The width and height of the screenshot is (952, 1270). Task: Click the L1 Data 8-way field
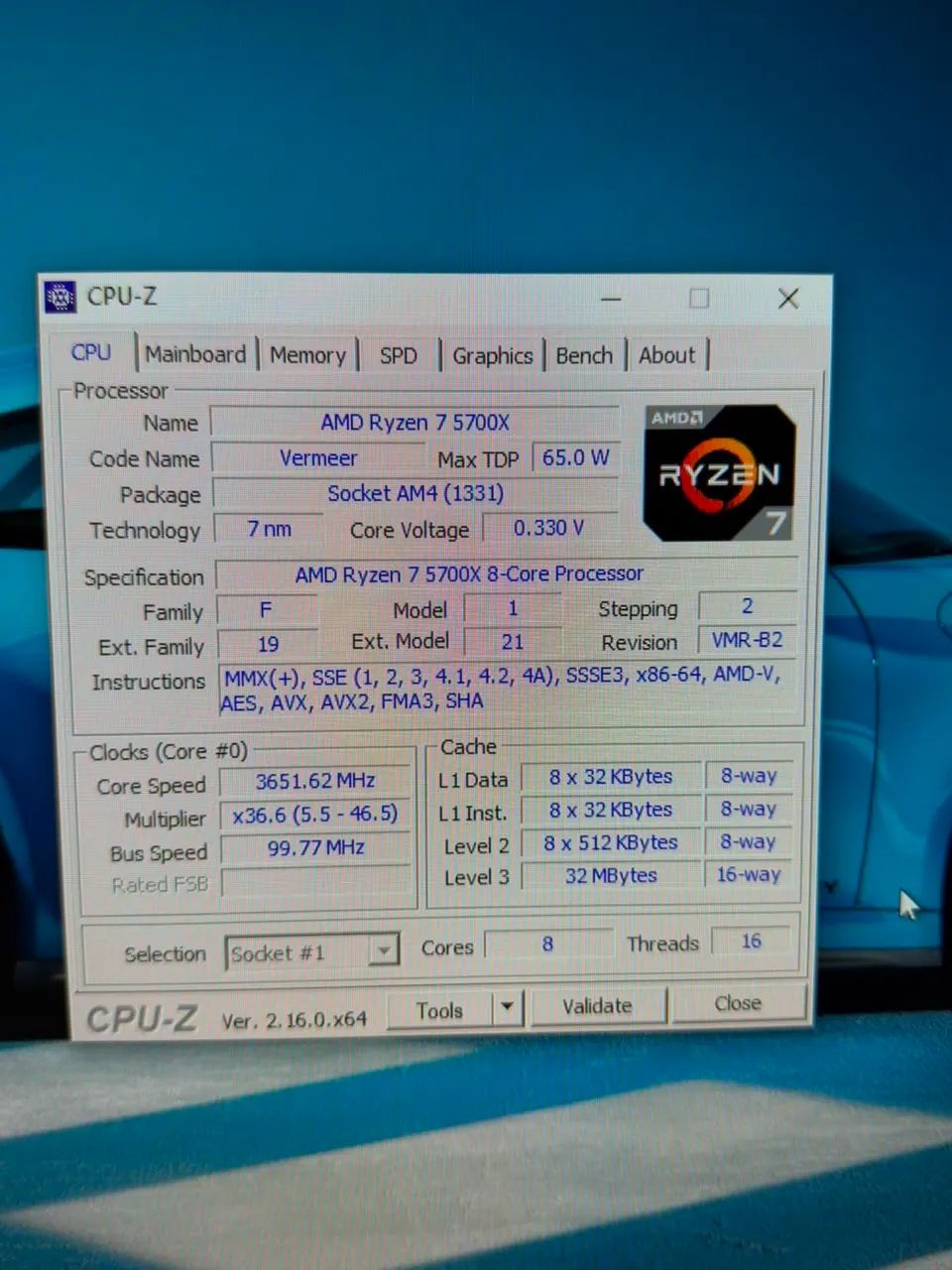pyautogui.click(x=749, y=776)
